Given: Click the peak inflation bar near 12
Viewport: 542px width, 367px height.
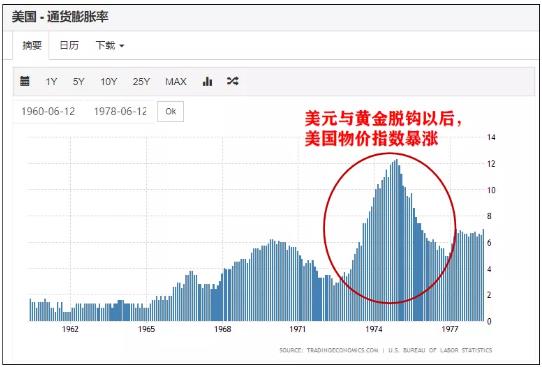Looking at the screenshot, I should point(396,240).
